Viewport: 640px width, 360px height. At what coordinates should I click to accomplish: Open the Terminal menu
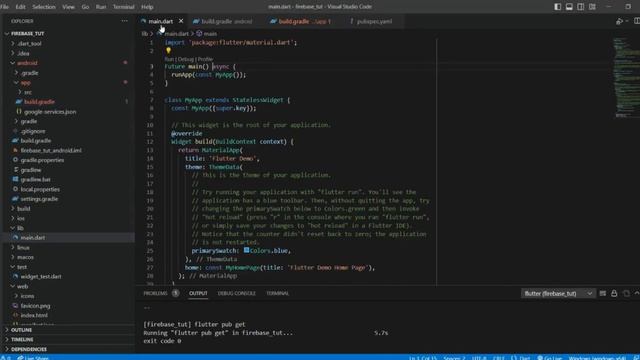(x=124, y=7)
